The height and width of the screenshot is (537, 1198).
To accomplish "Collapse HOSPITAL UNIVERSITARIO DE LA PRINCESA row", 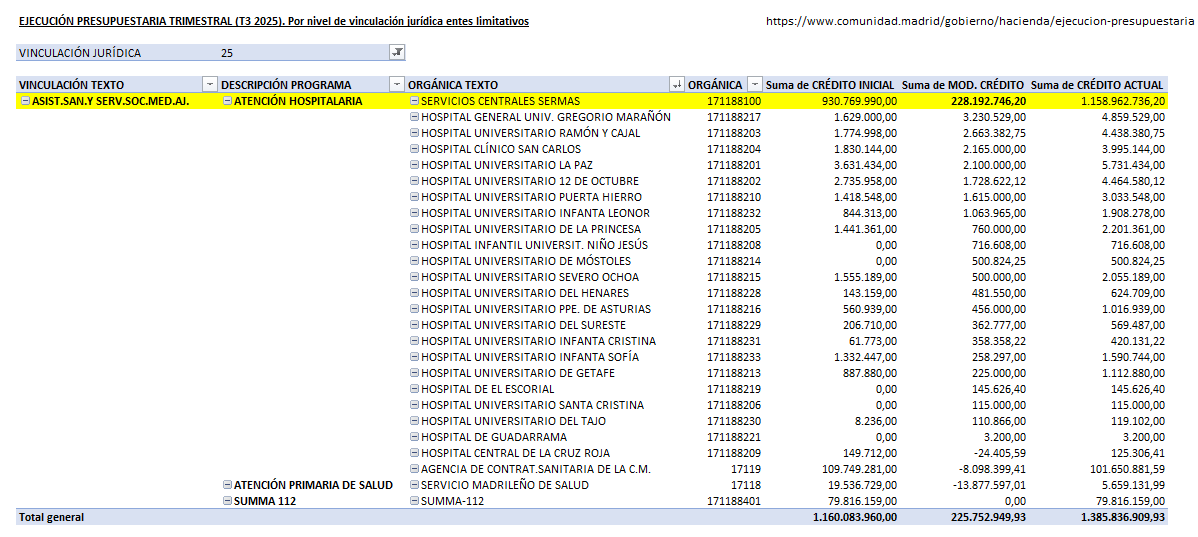I will (414, 229).
